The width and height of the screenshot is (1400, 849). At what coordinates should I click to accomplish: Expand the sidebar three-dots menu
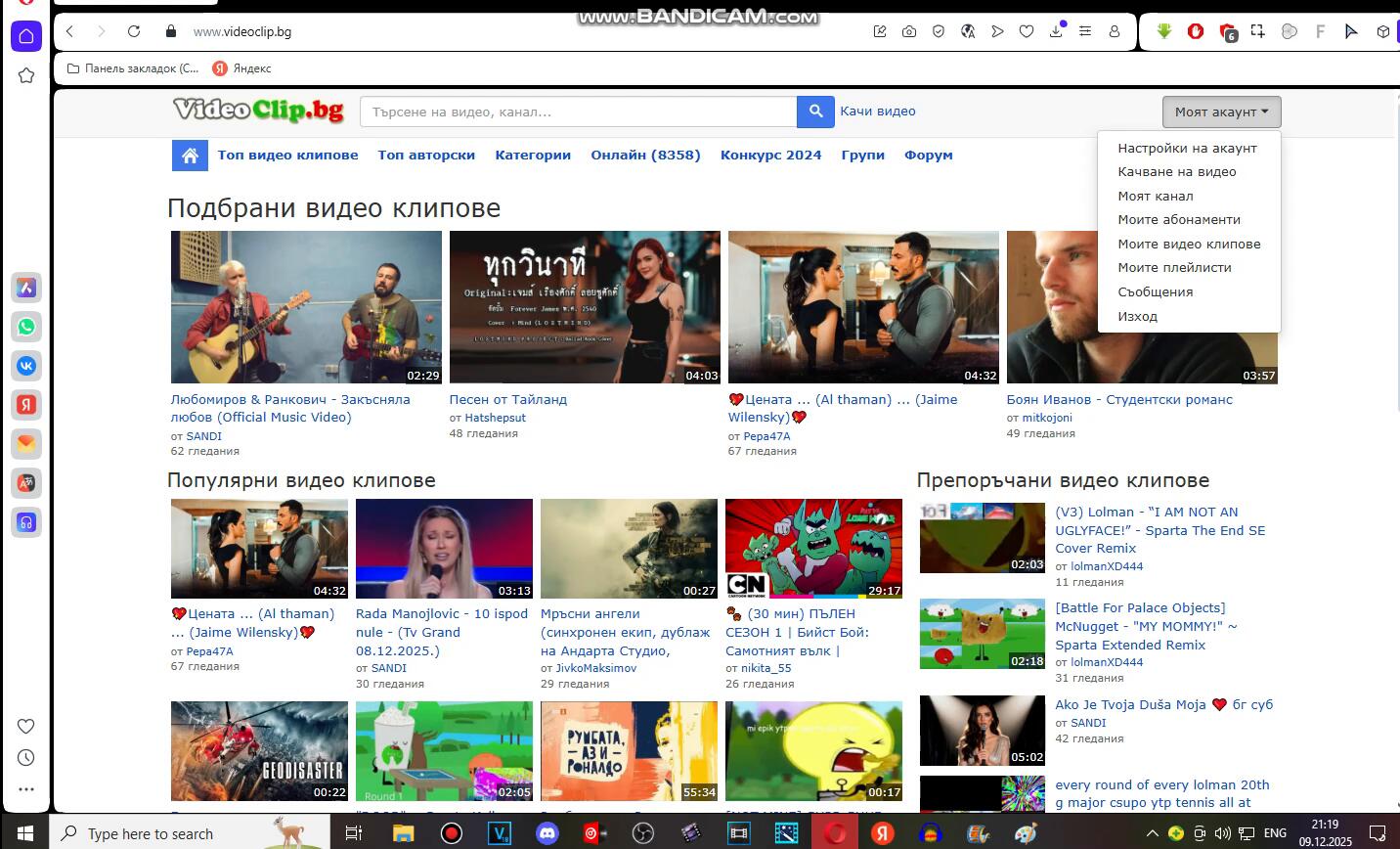pyautogui.click(x=26, y=789)
